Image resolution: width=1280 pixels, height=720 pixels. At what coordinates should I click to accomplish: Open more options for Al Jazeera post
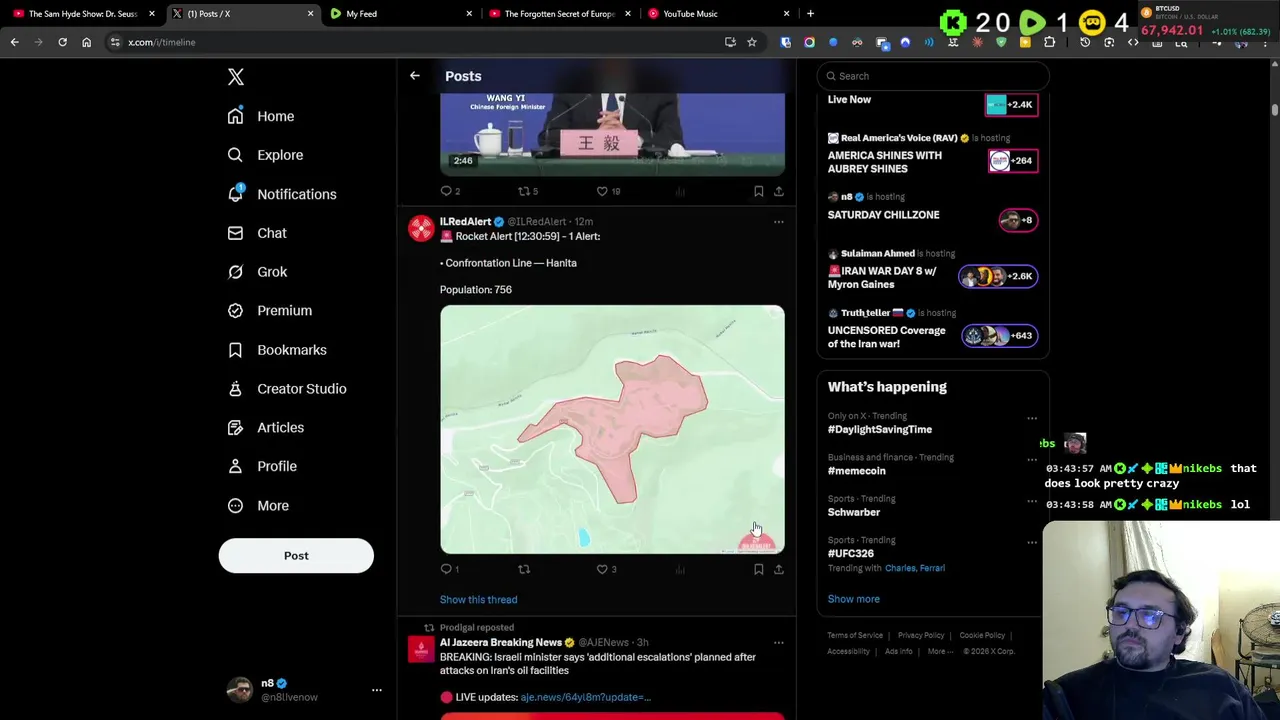[779, 643]
